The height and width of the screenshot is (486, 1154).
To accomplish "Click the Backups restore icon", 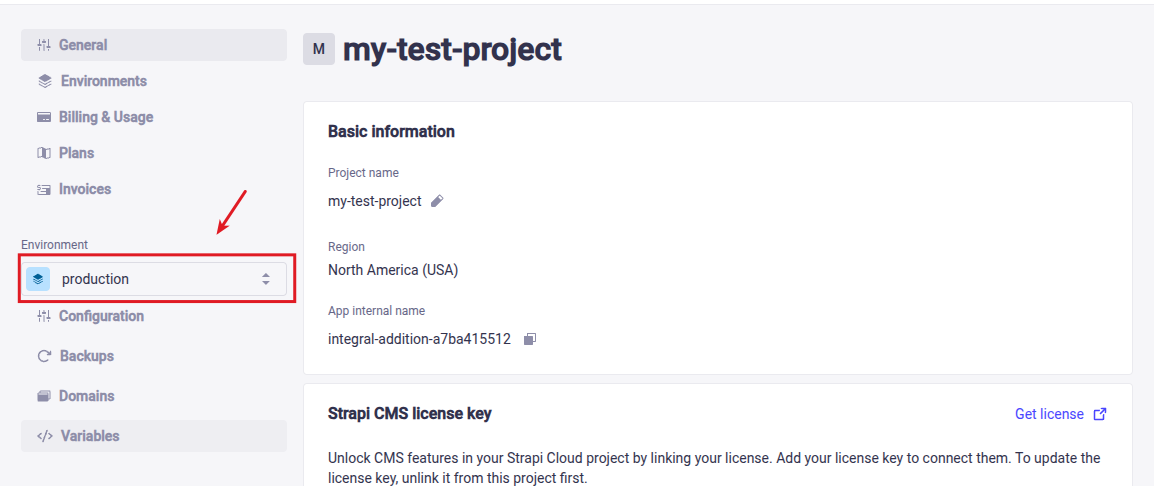I will tap(43, 356).
